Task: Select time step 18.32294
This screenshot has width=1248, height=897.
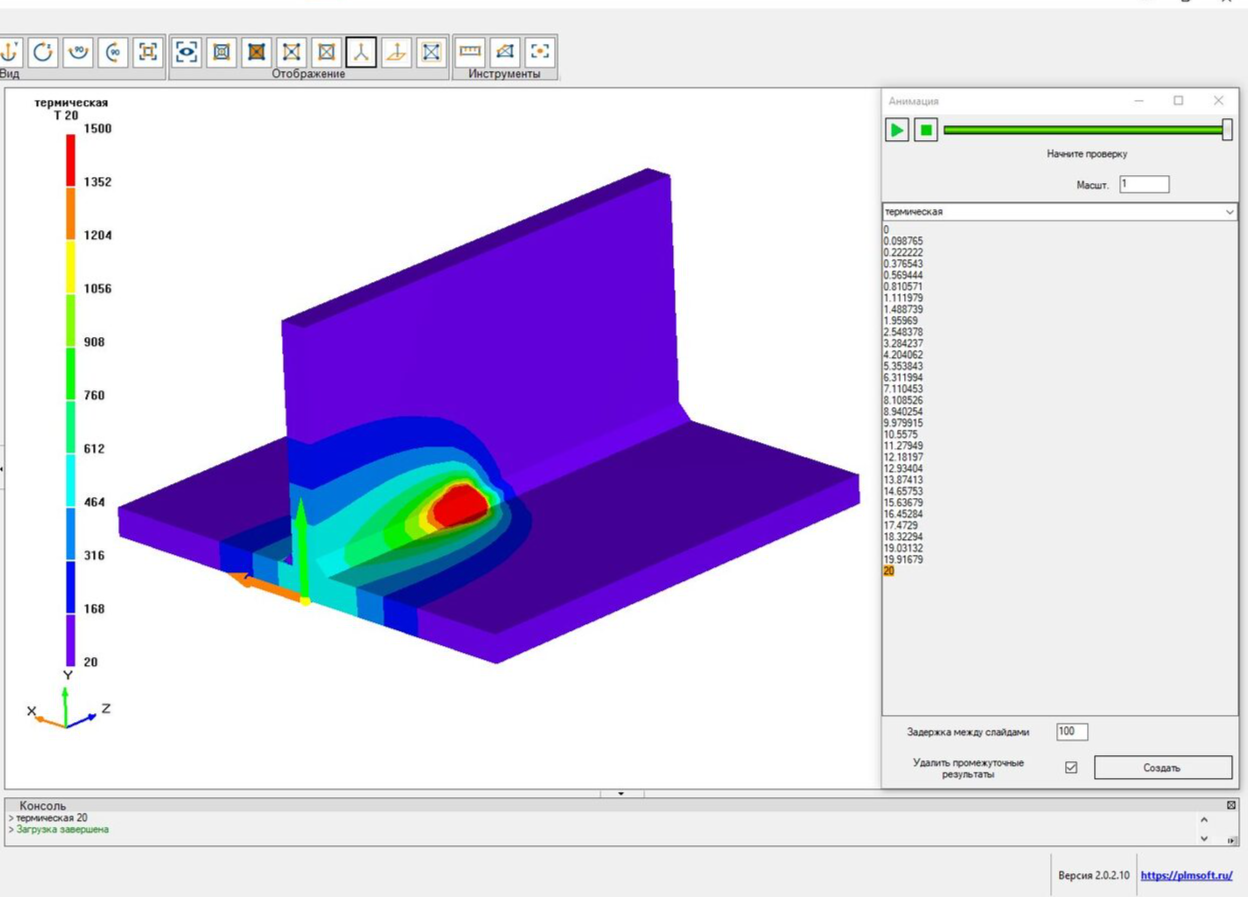Action: click(x=903, y=537)
